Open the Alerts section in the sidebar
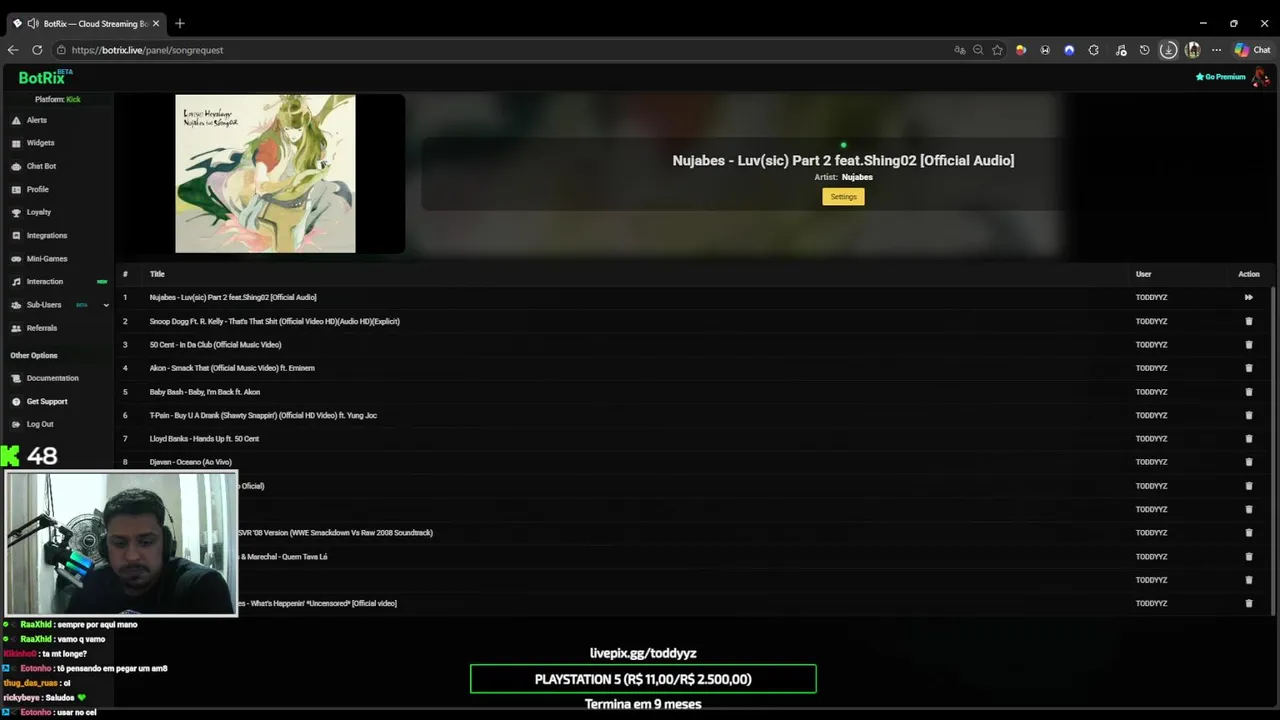1280x720 pixels. click(37, 120)
